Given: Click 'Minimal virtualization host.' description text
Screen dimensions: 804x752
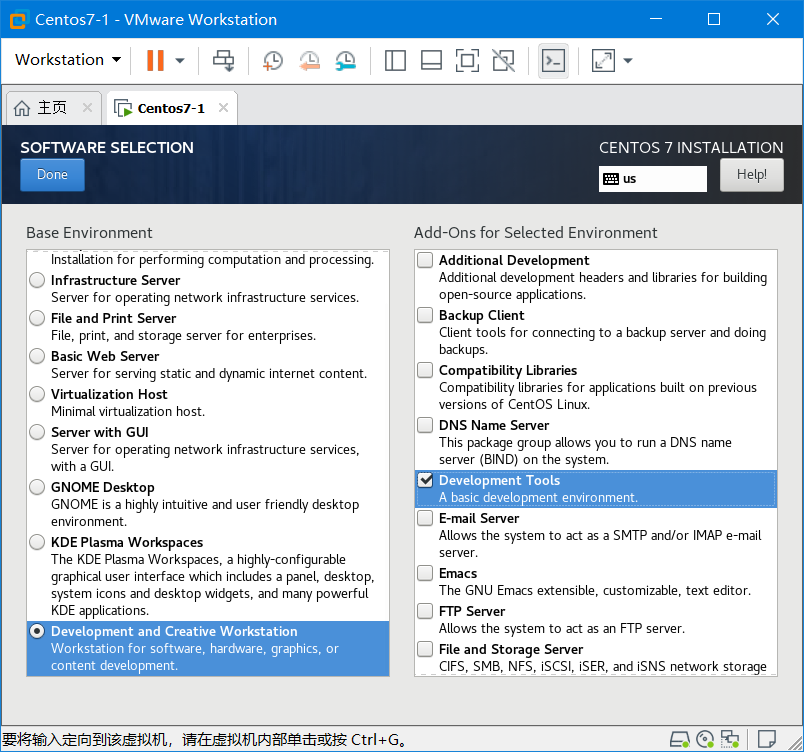Looking at the screenshot, I should [128, 411].
